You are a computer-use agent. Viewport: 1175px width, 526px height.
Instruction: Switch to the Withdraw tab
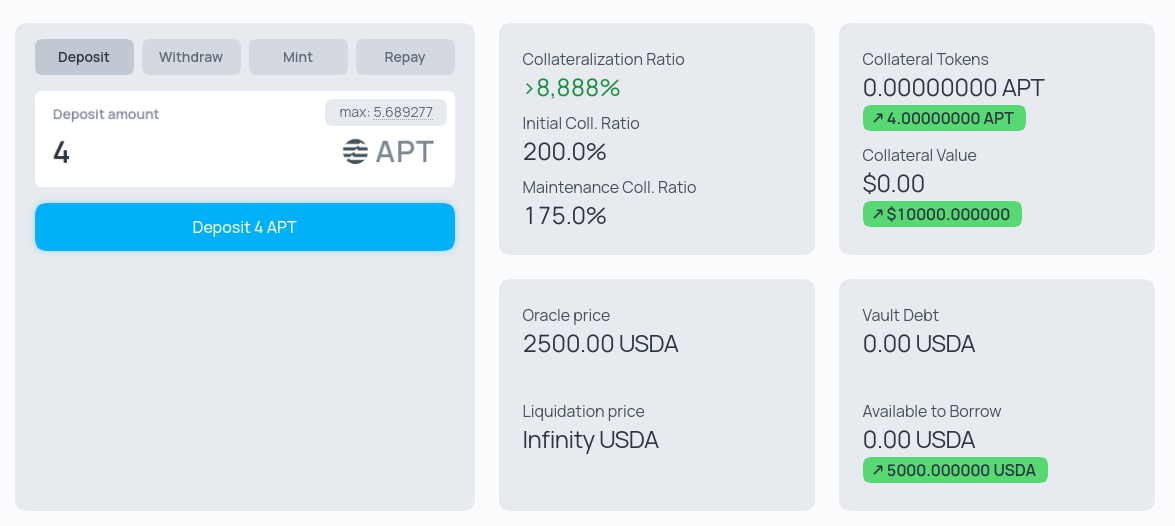coord(191,57)
